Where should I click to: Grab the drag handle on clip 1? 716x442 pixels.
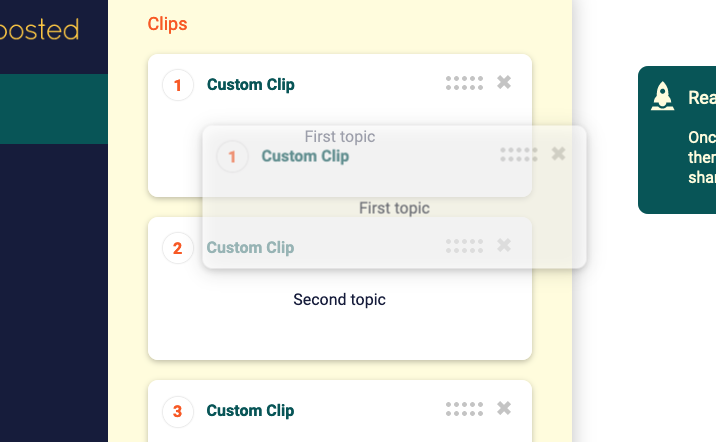(464, 83)
